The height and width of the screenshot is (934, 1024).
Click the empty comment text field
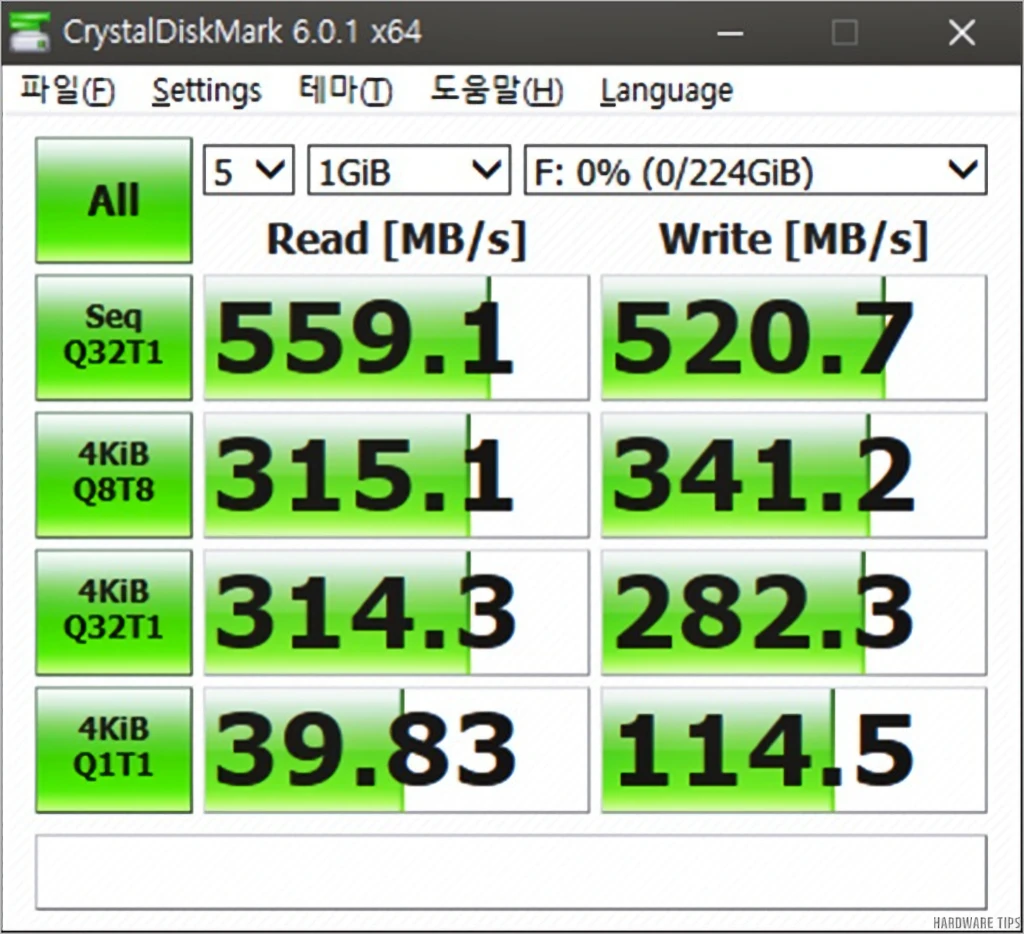(x=510, y=872)
